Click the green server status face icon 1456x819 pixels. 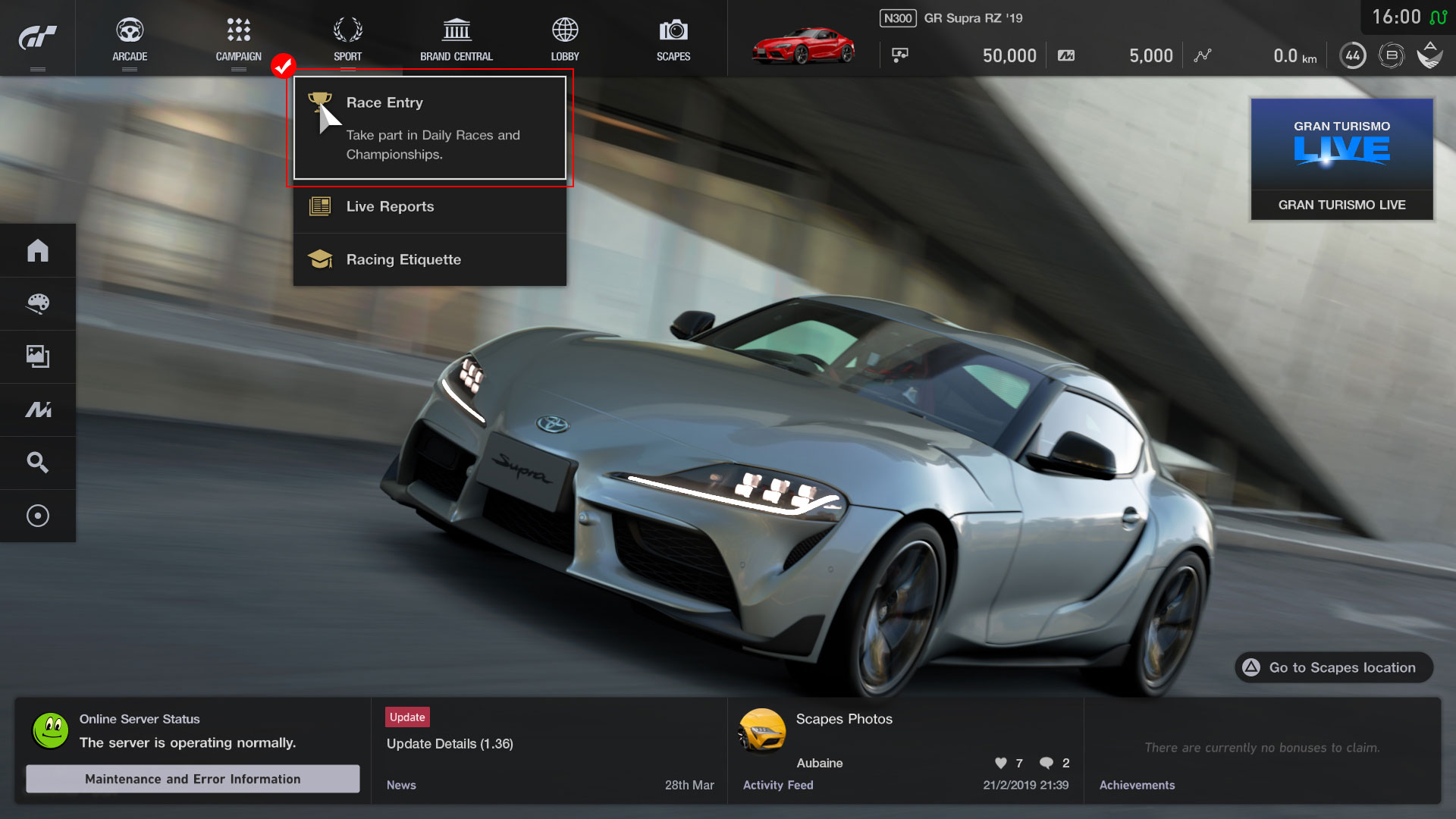(51, 731)
